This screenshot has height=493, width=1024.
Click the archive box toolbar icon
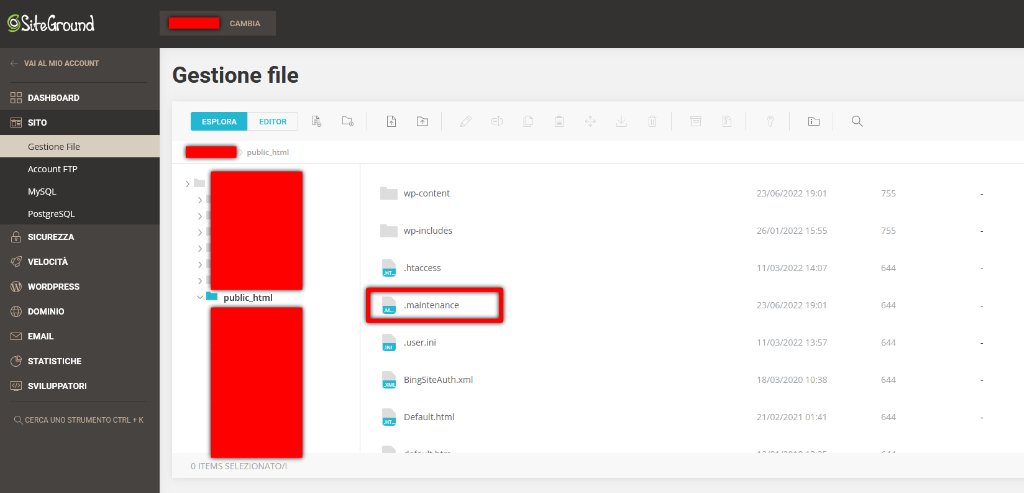coord(696,121)
